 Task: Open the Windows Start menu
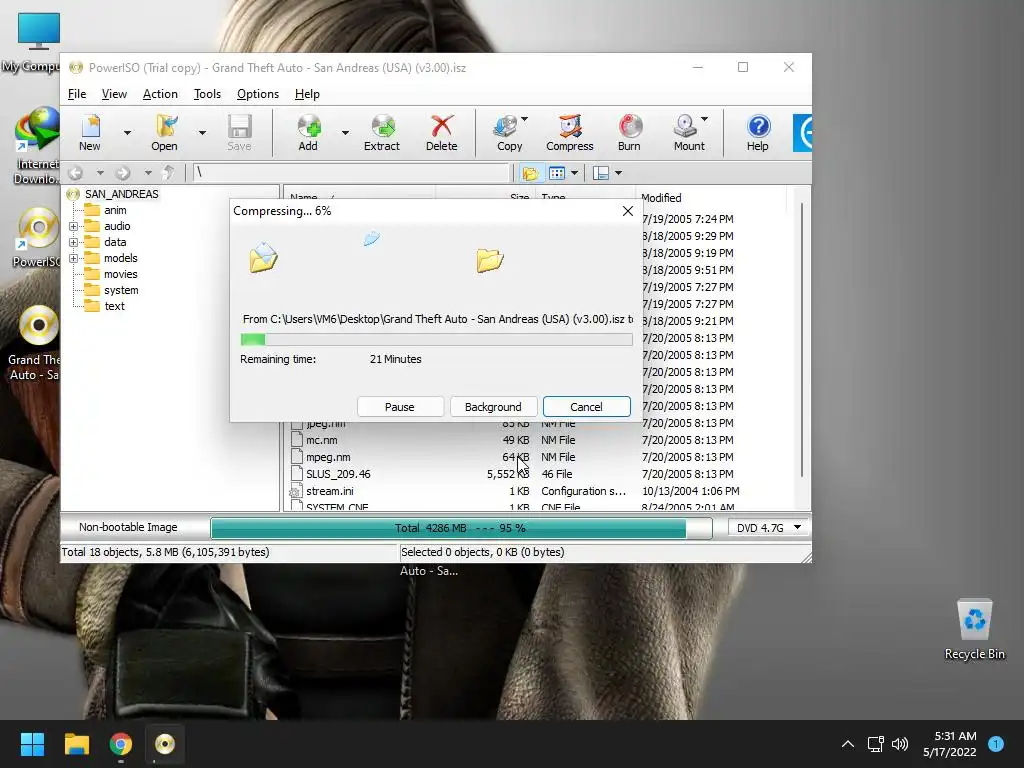click(32, 744)
